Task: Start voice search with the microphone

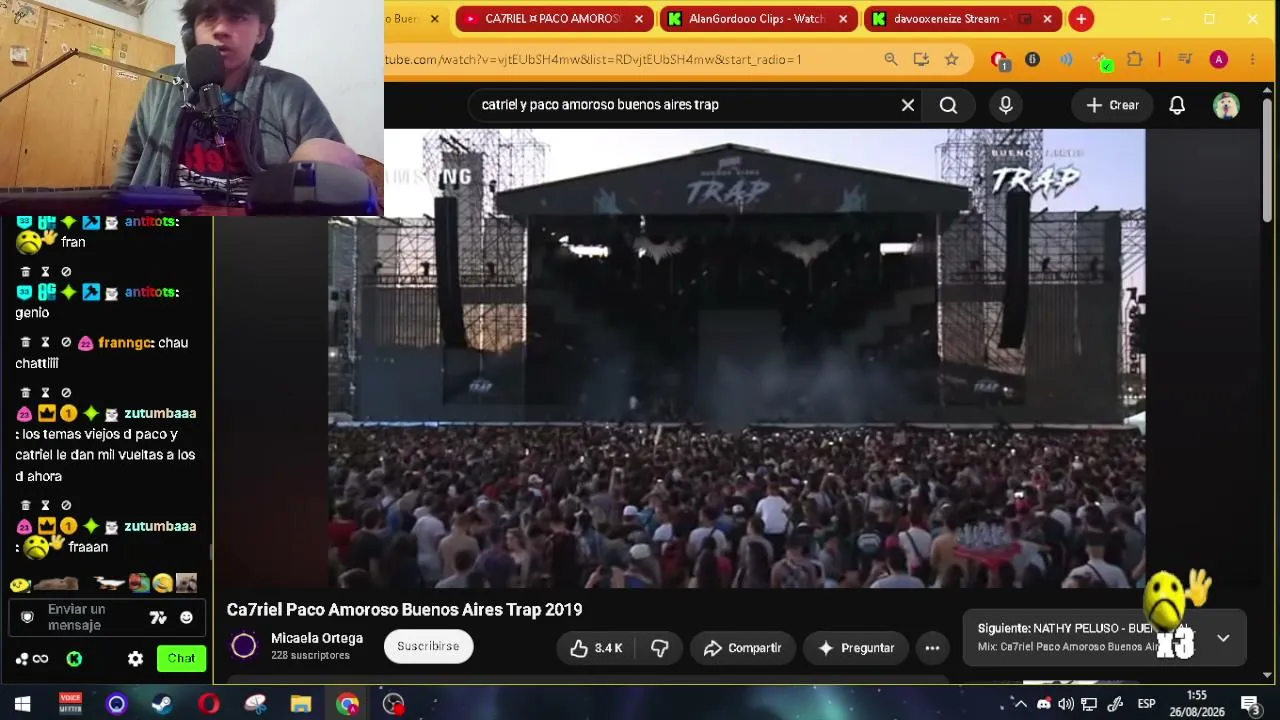Action: [1006, 105]
